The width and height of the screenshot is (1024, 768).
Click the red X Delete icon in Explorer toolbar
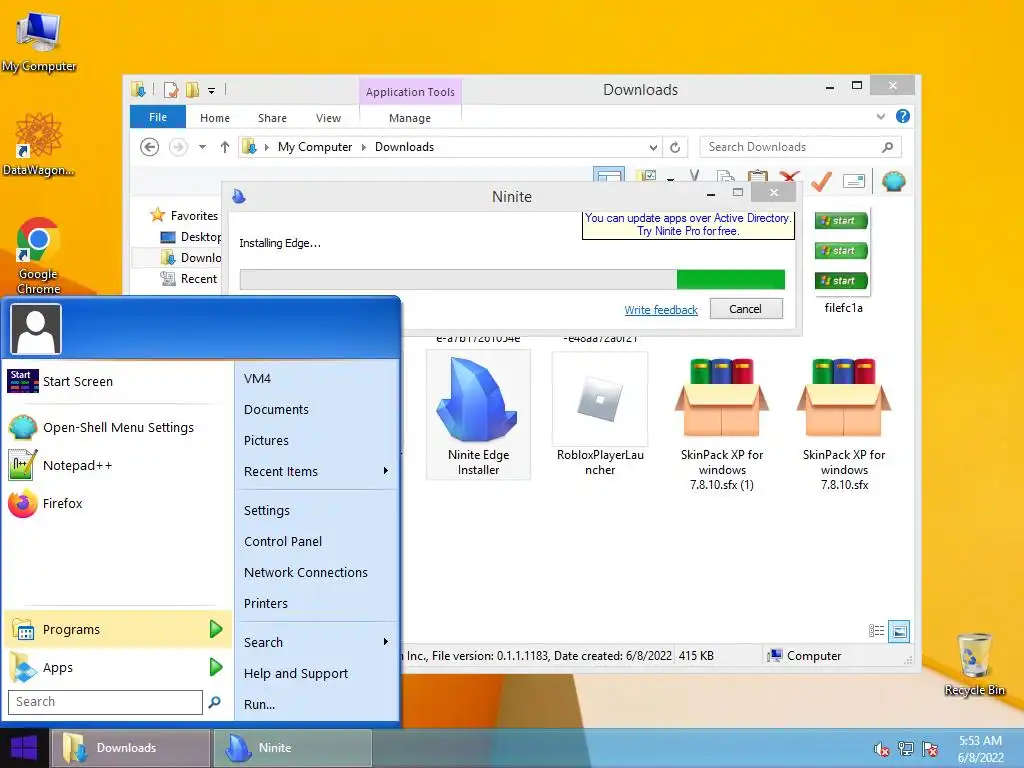point(789,178)
